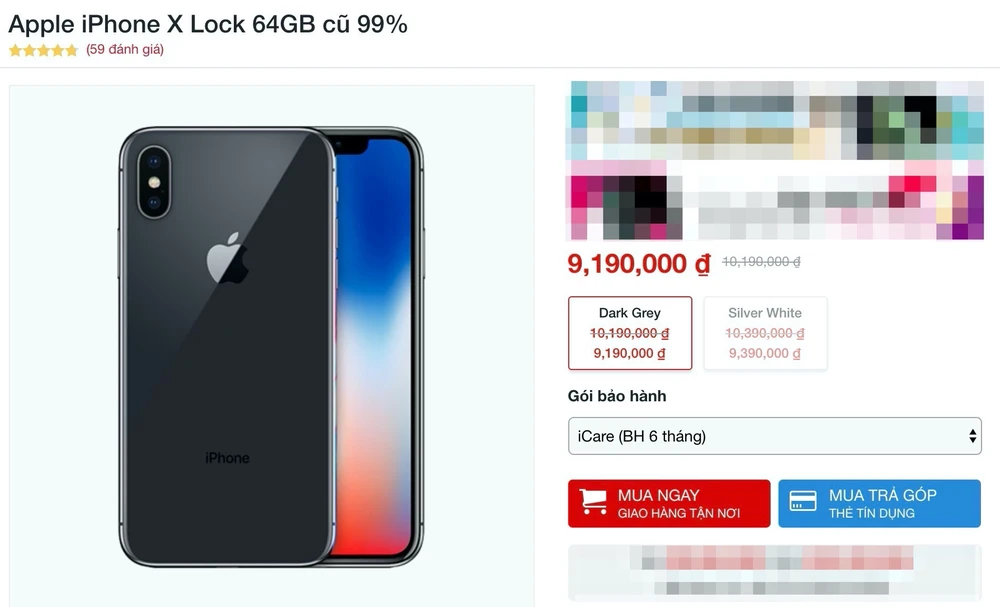Image resolution: width=1000 pixels, height=607 pixels.
Task: Click the credit card icon on MUA TRẢ GÓP
Action: tap(803, 503)
